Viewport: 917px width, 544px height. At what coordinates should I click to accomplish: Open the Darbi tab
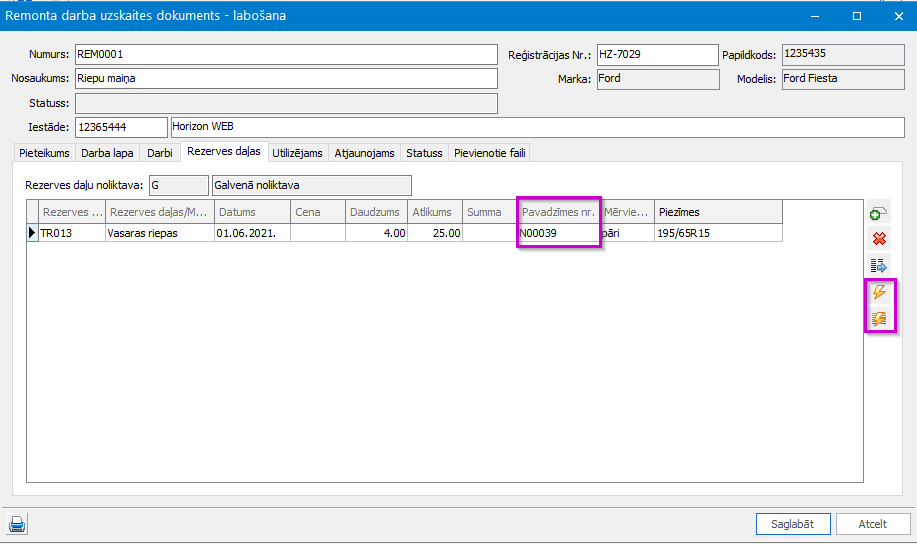coord(160,153)
